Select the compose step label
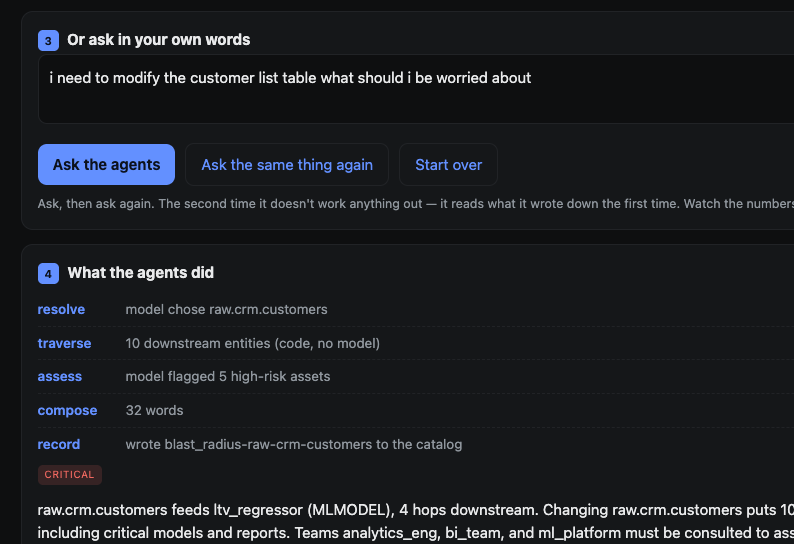Viewport: 794px width, 544px height. coord(67,410)
